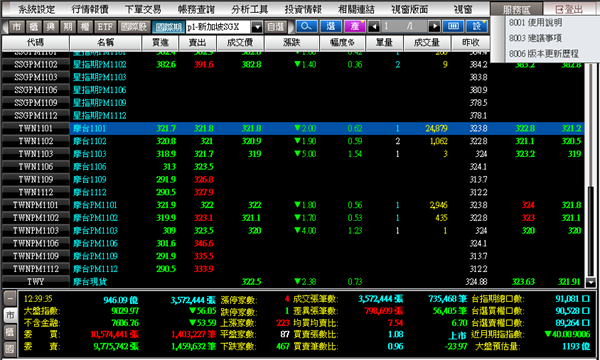This screenshot has width=600, height=360.
Task: Sort by the 昨收 column header
Action: coord(471,43)
